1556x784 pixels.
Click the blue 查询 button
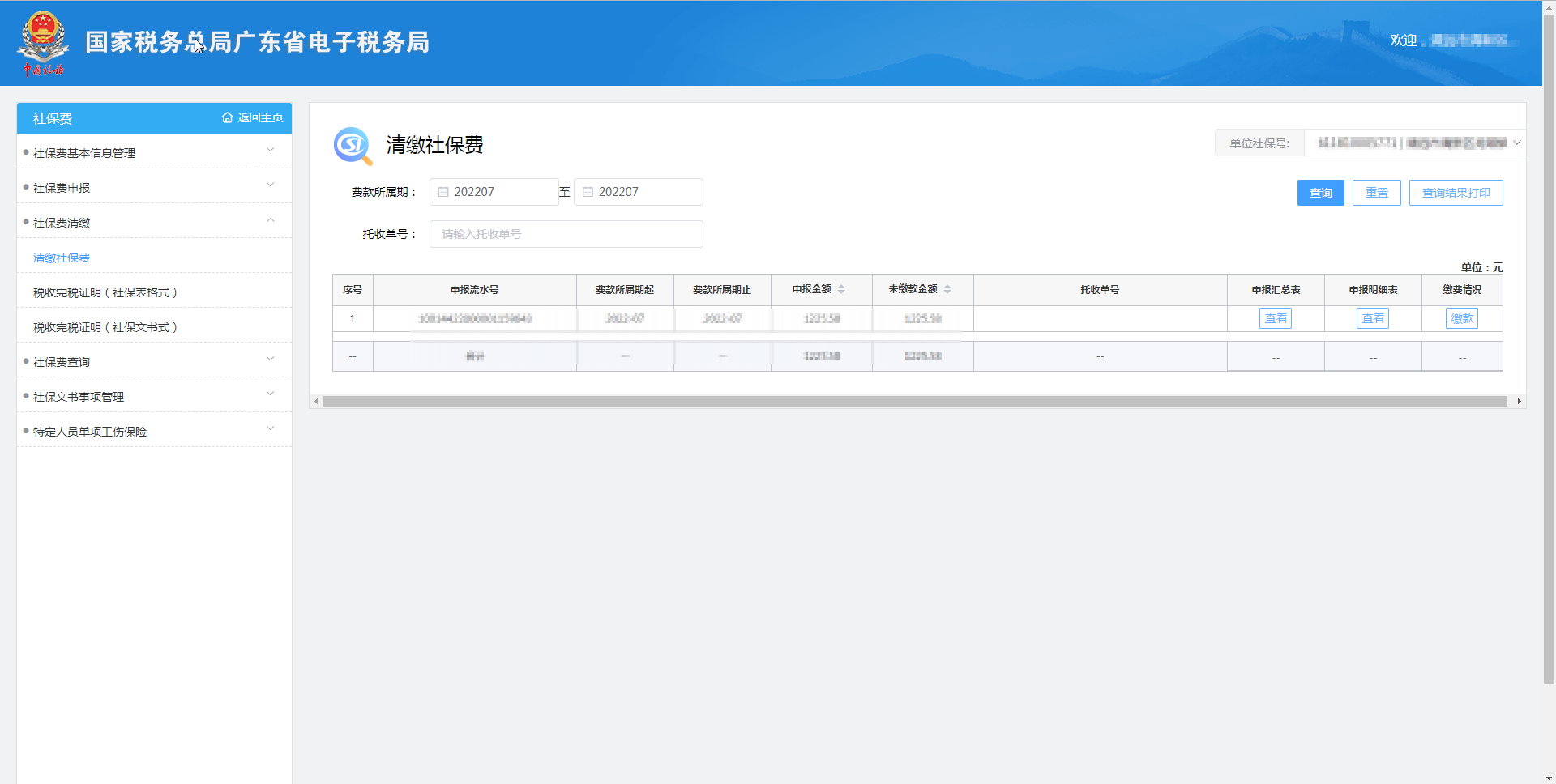[x=1320, y=193]
